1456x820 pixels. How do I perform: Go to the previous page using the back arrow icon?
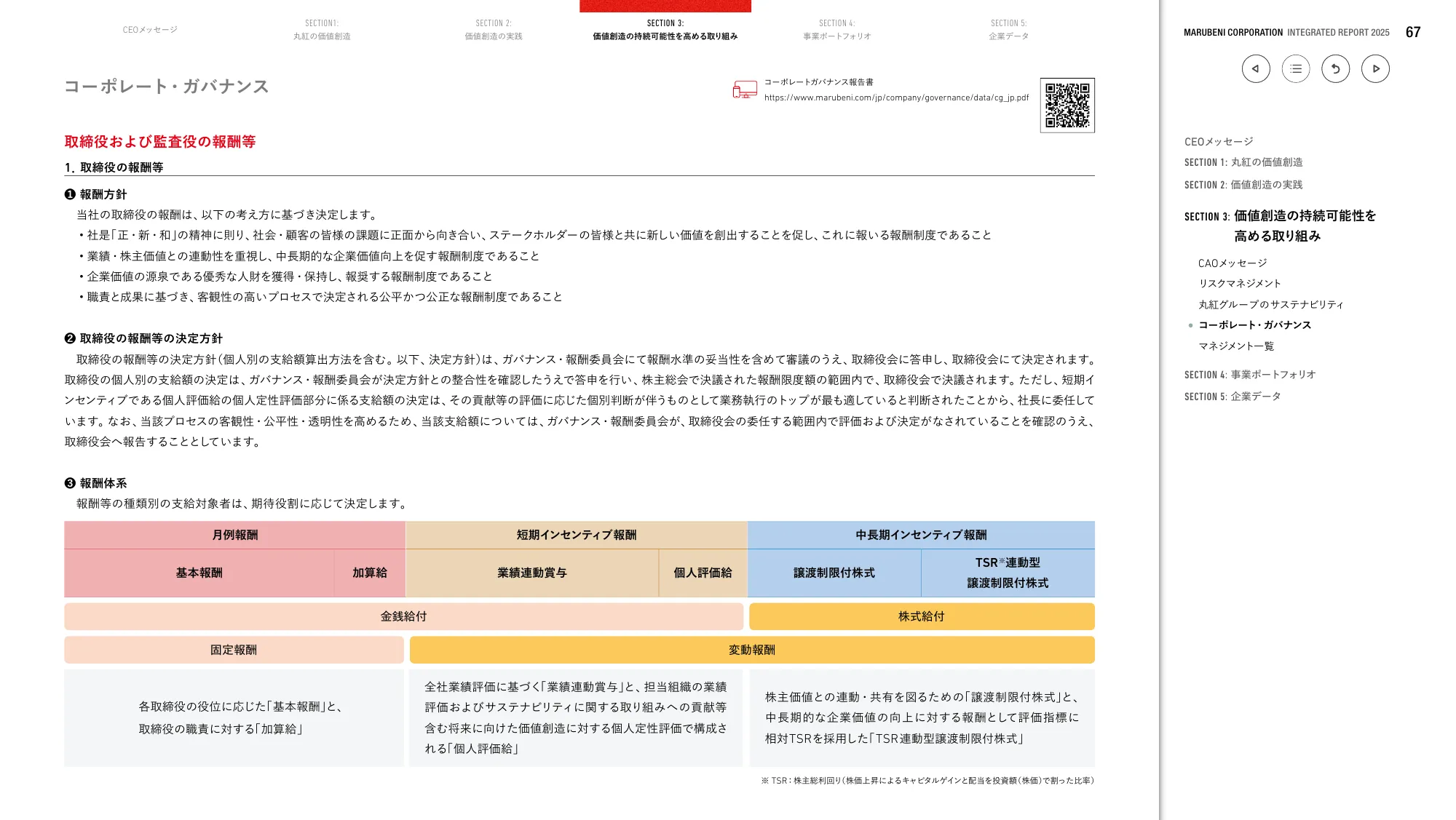coord(1255,68)
